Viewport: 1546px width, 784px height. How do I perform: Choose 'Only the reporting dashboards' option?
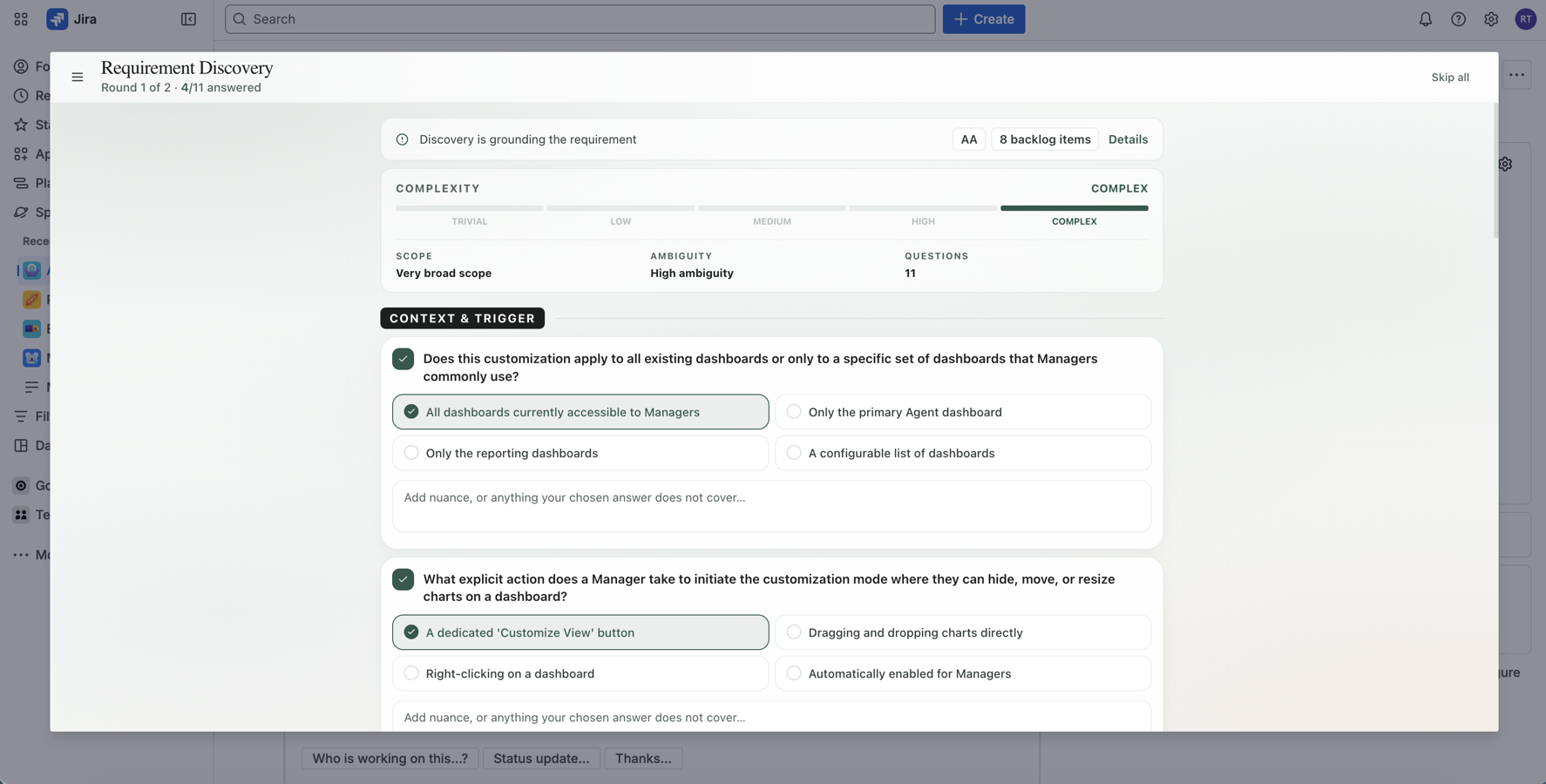580,453
